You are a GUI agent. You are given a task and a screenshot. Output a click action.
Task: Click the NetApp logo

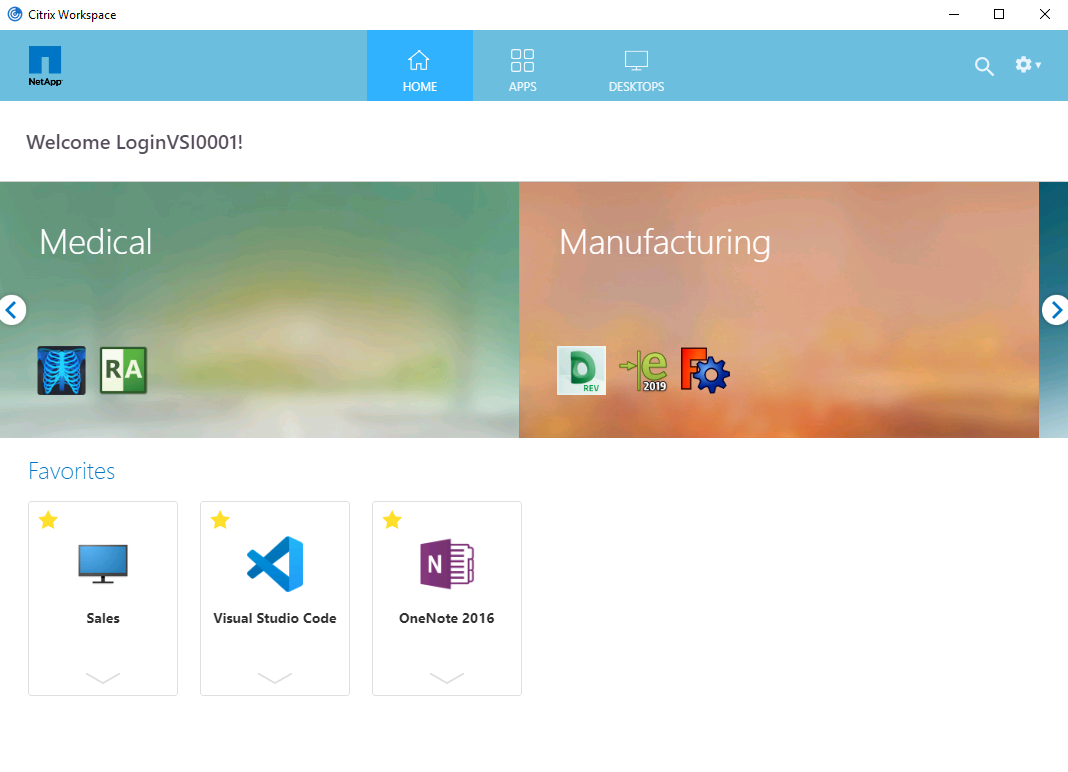[x=45, y=66]
